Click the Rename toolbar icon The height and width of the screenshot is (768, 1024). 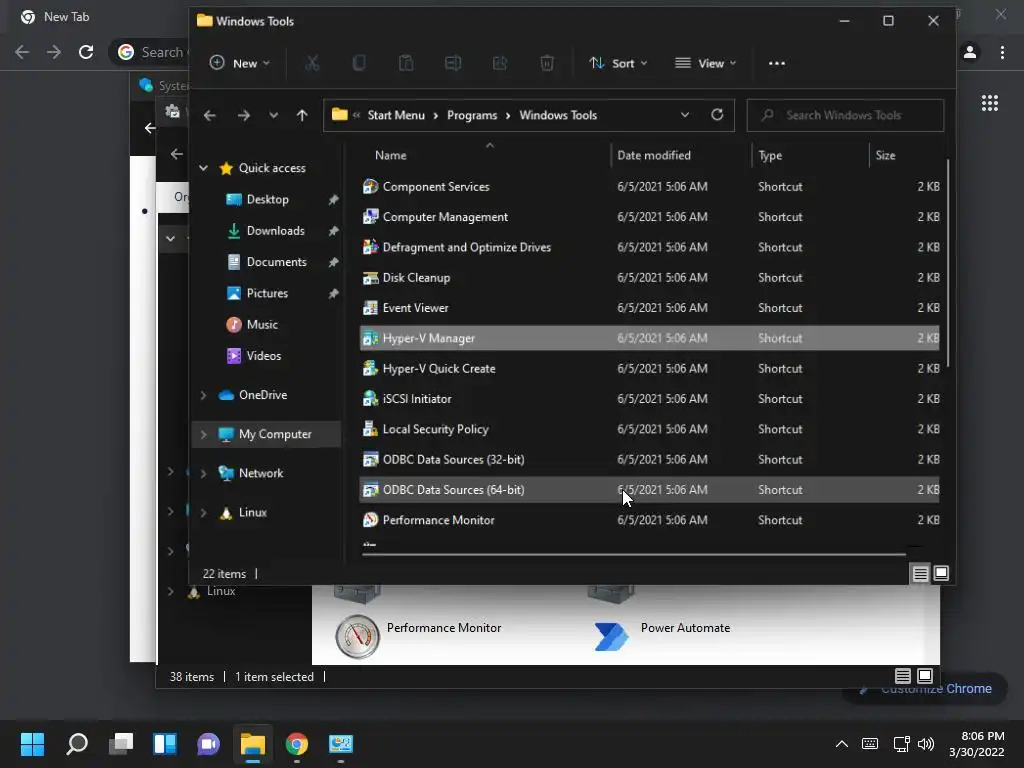click(453, 63)
